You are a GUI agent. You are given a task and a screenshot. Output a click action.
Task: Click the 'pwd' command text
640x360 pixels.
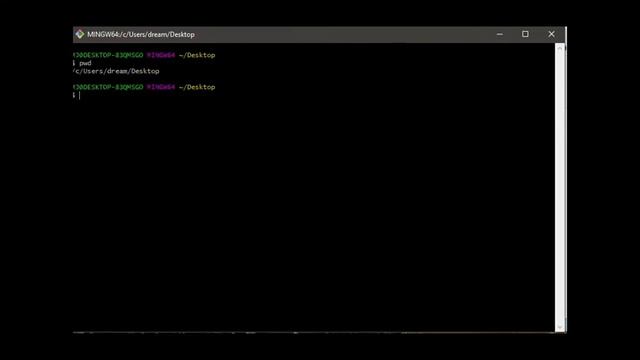[x=85, y=63]
